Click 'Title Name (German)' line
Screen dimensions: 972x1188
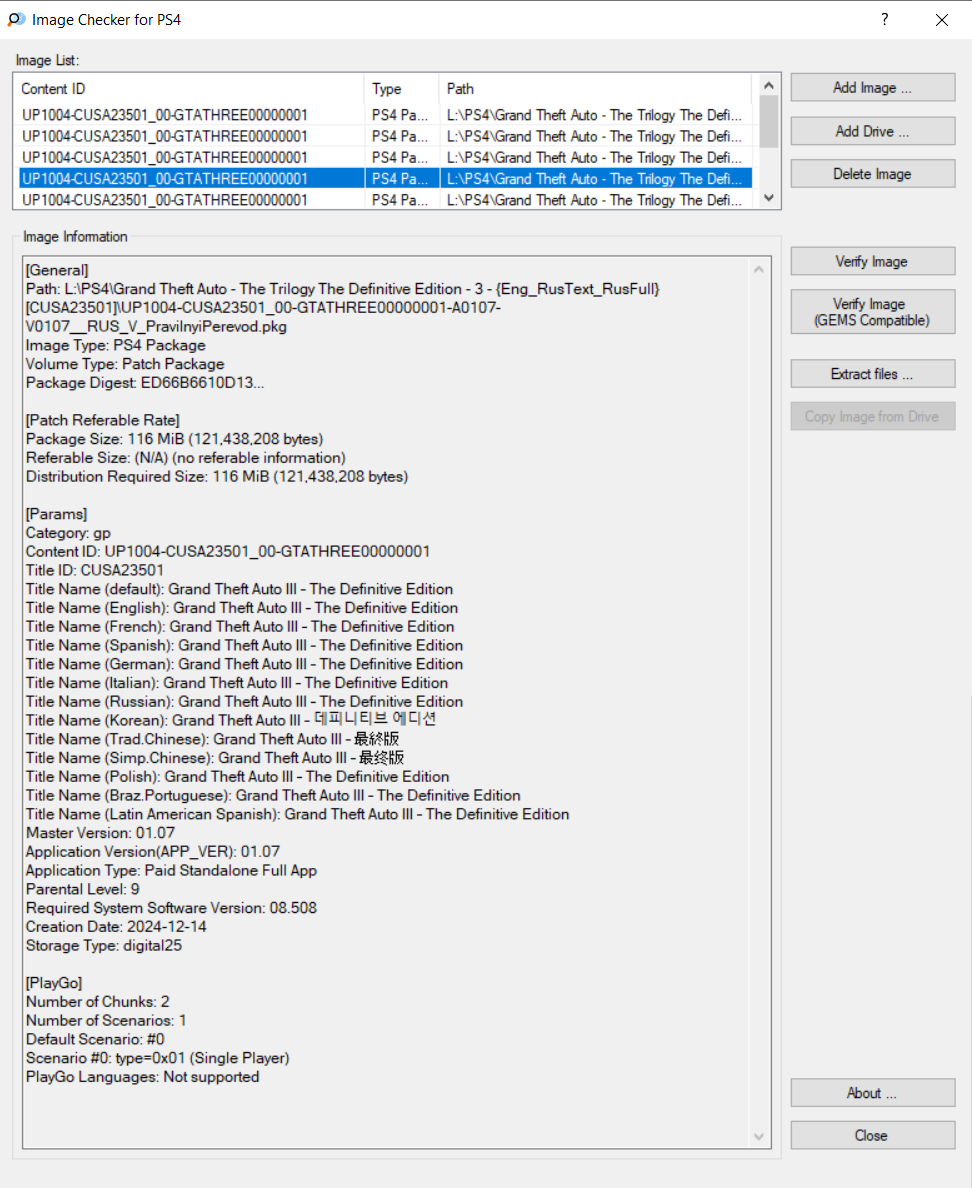click(x=245, y=664)
